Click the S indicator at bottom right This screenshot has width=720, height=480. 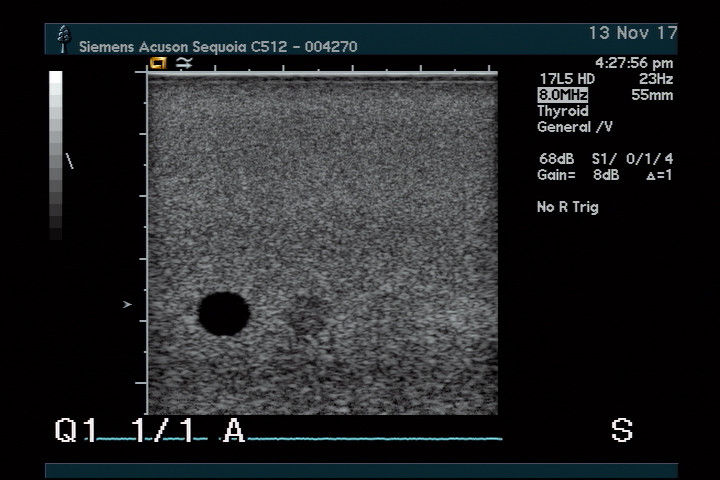tap(621, 431)
